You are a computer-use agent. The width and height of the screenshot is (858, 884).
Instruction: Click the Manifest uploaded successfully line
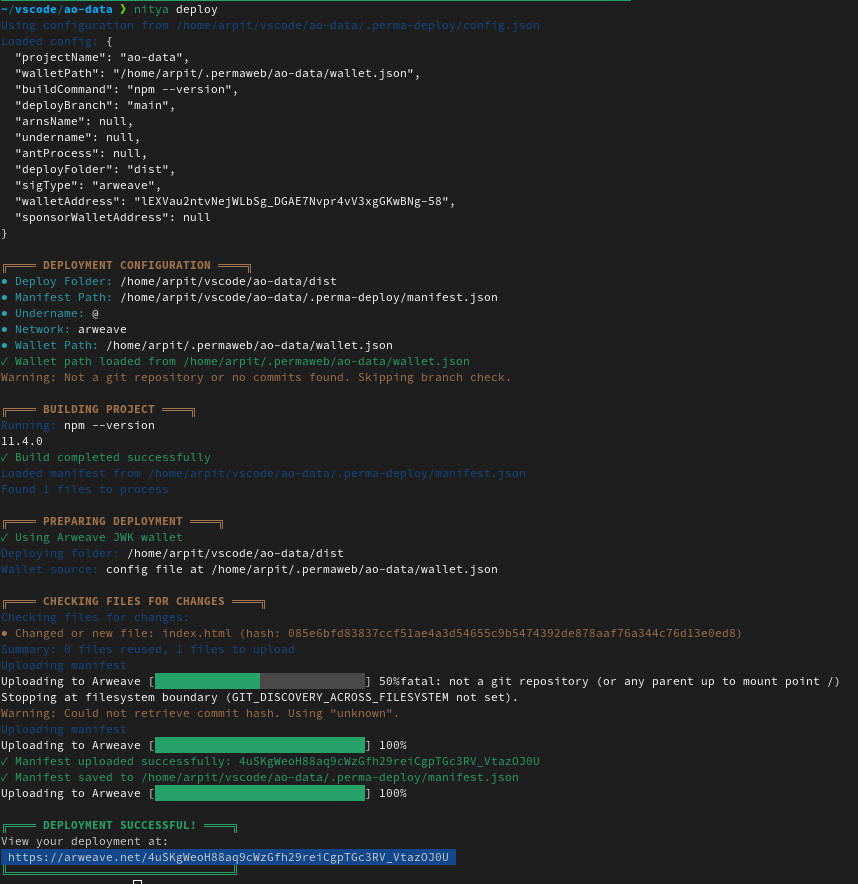271,761
